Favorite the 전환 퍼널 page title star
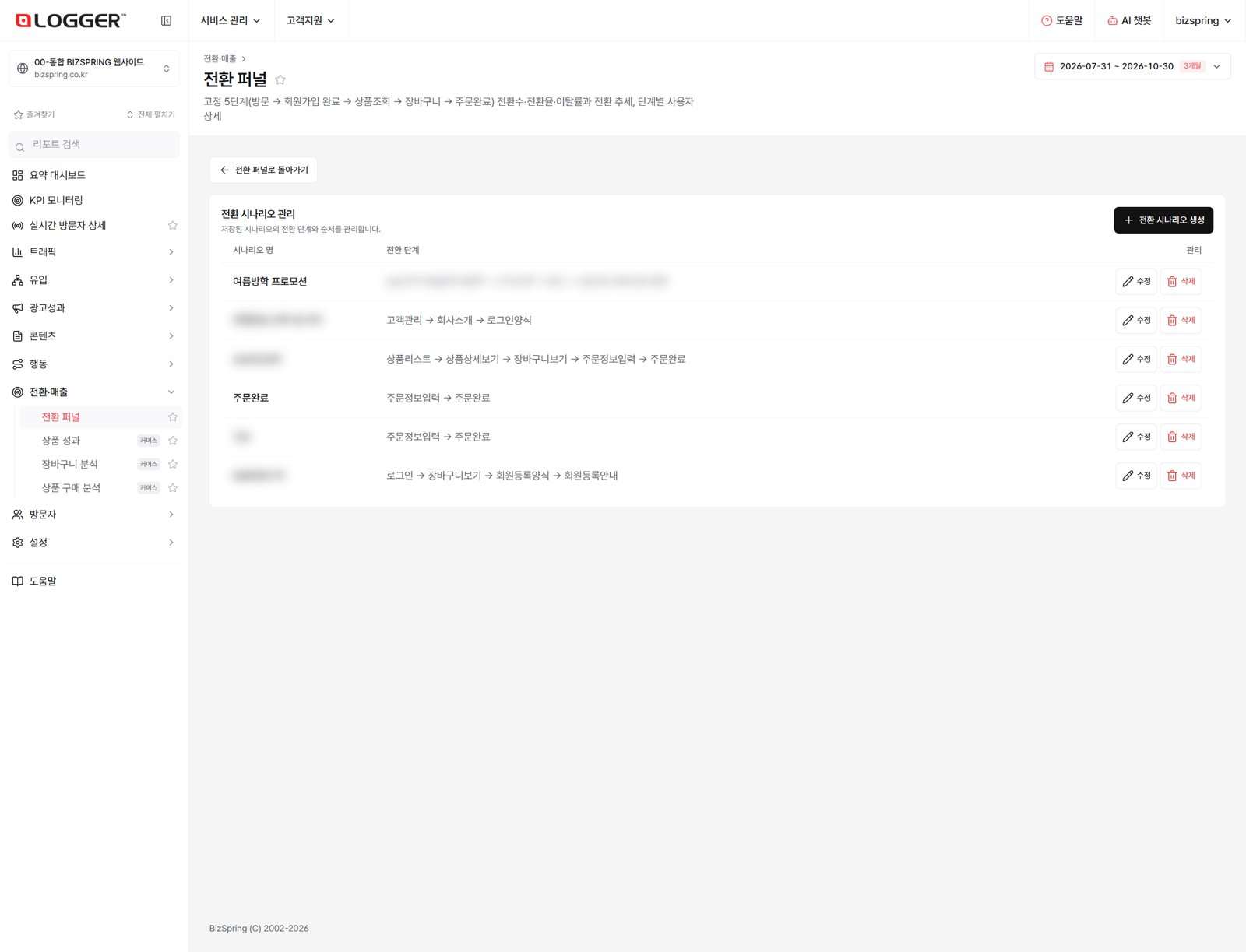Viewport: 1246px width, 952px height. [x=280, y=79]
